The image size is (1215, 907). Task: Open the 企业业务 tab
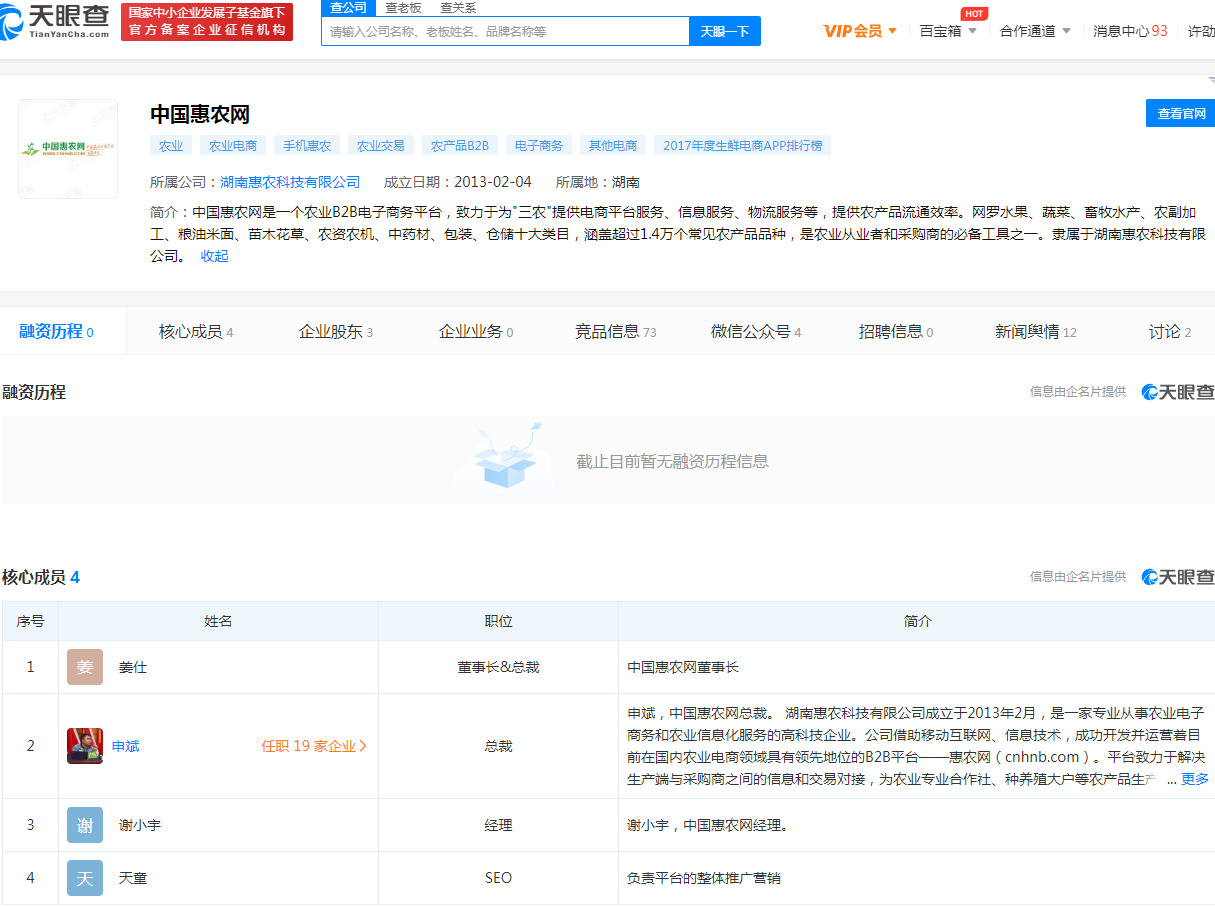[476, 332]
